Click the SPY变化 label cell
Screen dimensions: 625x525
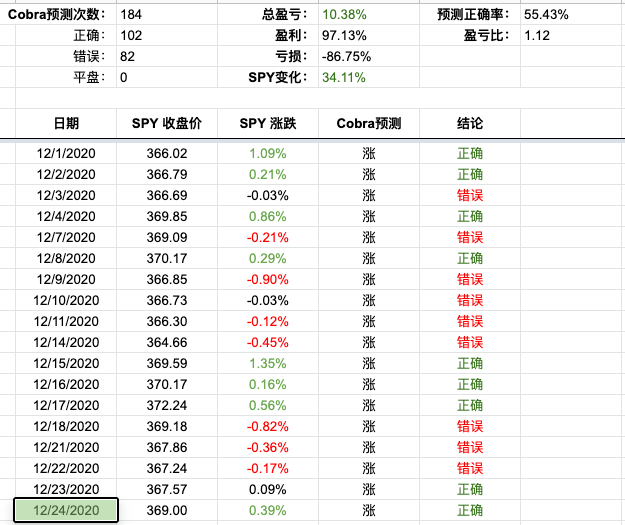[x=268, y=77]
